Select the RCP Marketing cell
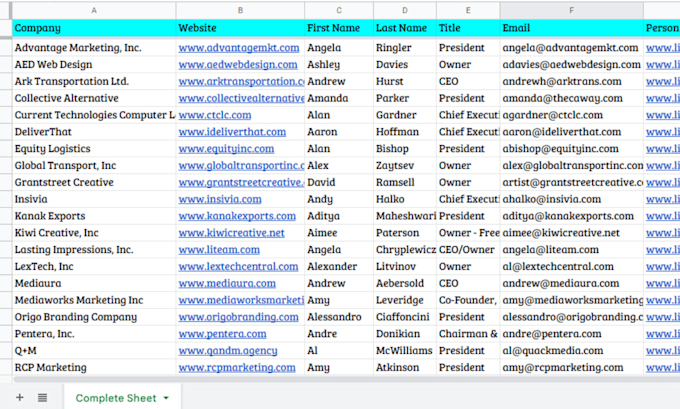This screenshot has width=680, height=409. pos(94,367)
